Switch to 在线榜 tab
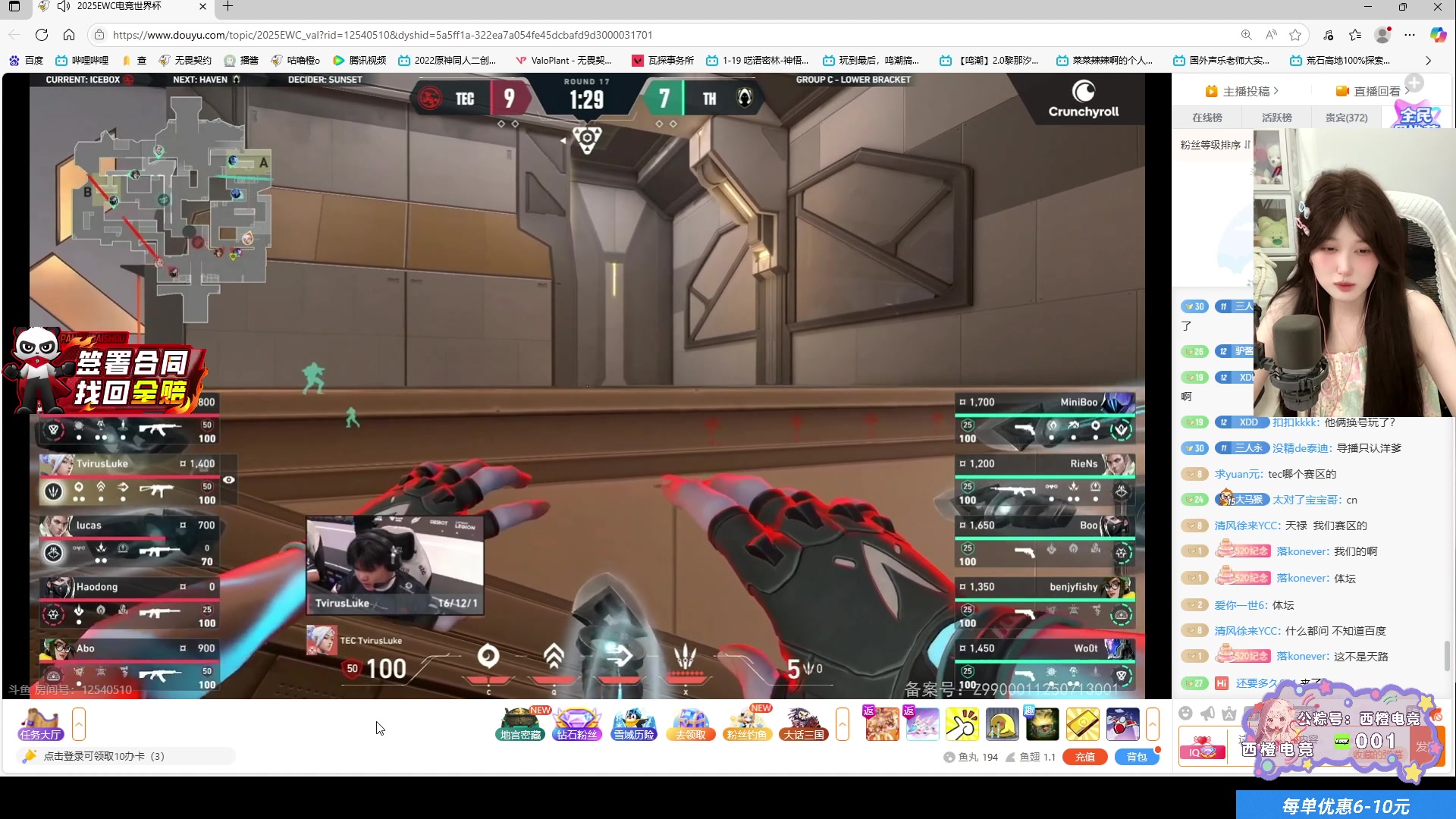Screen dimensions: 1456x819 [x=1207, y=118]
